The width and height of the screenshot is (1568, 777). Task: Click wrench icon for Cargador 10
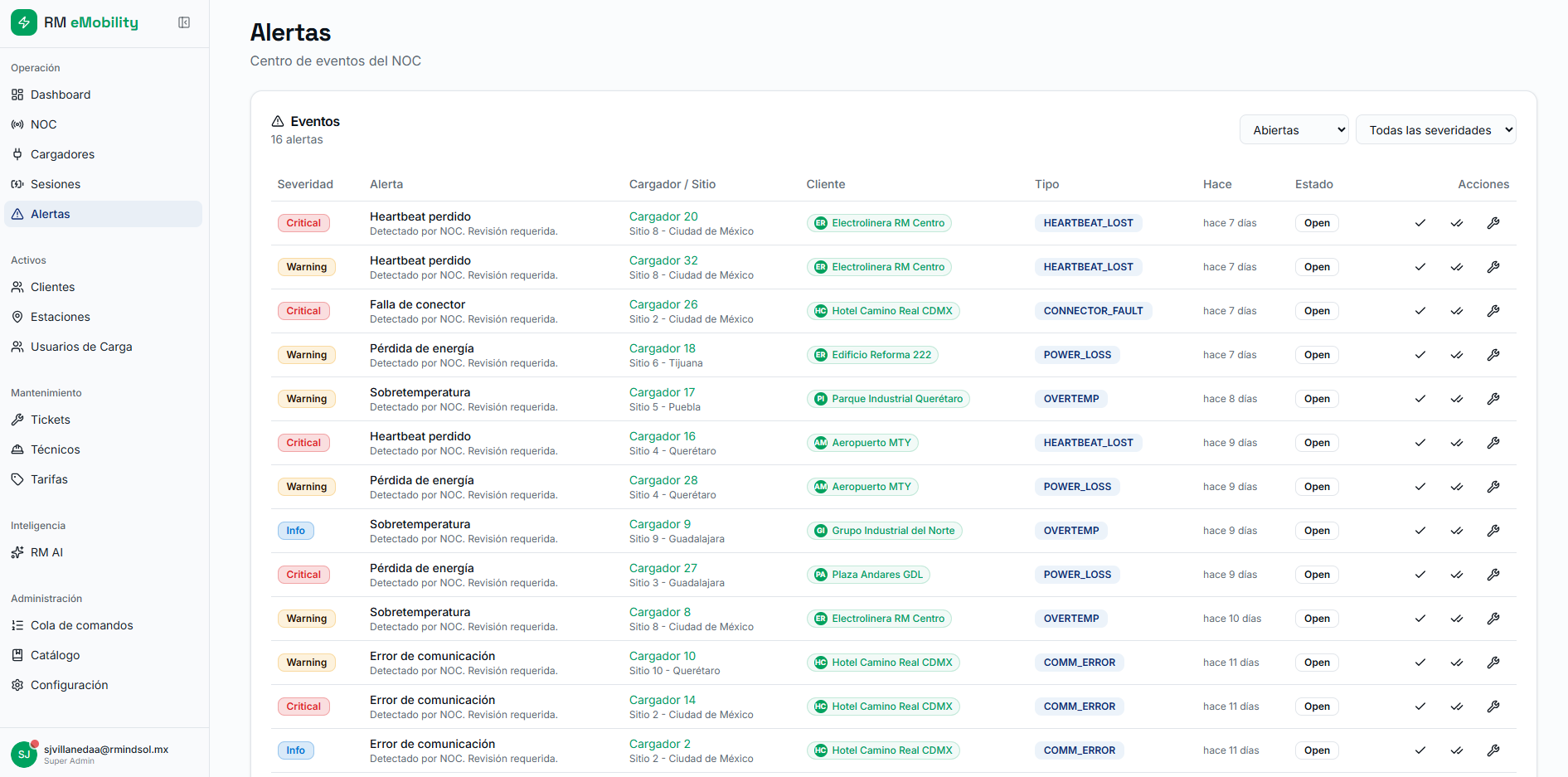pos(1493,663)
